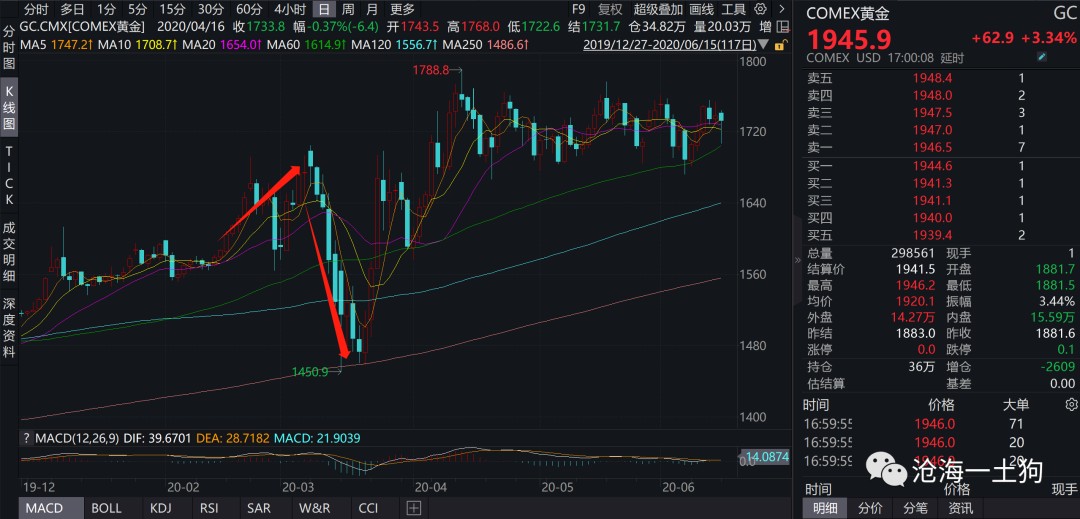
Task: Click the MACD 14.0874 axis value tag
Action: (765, 456)
